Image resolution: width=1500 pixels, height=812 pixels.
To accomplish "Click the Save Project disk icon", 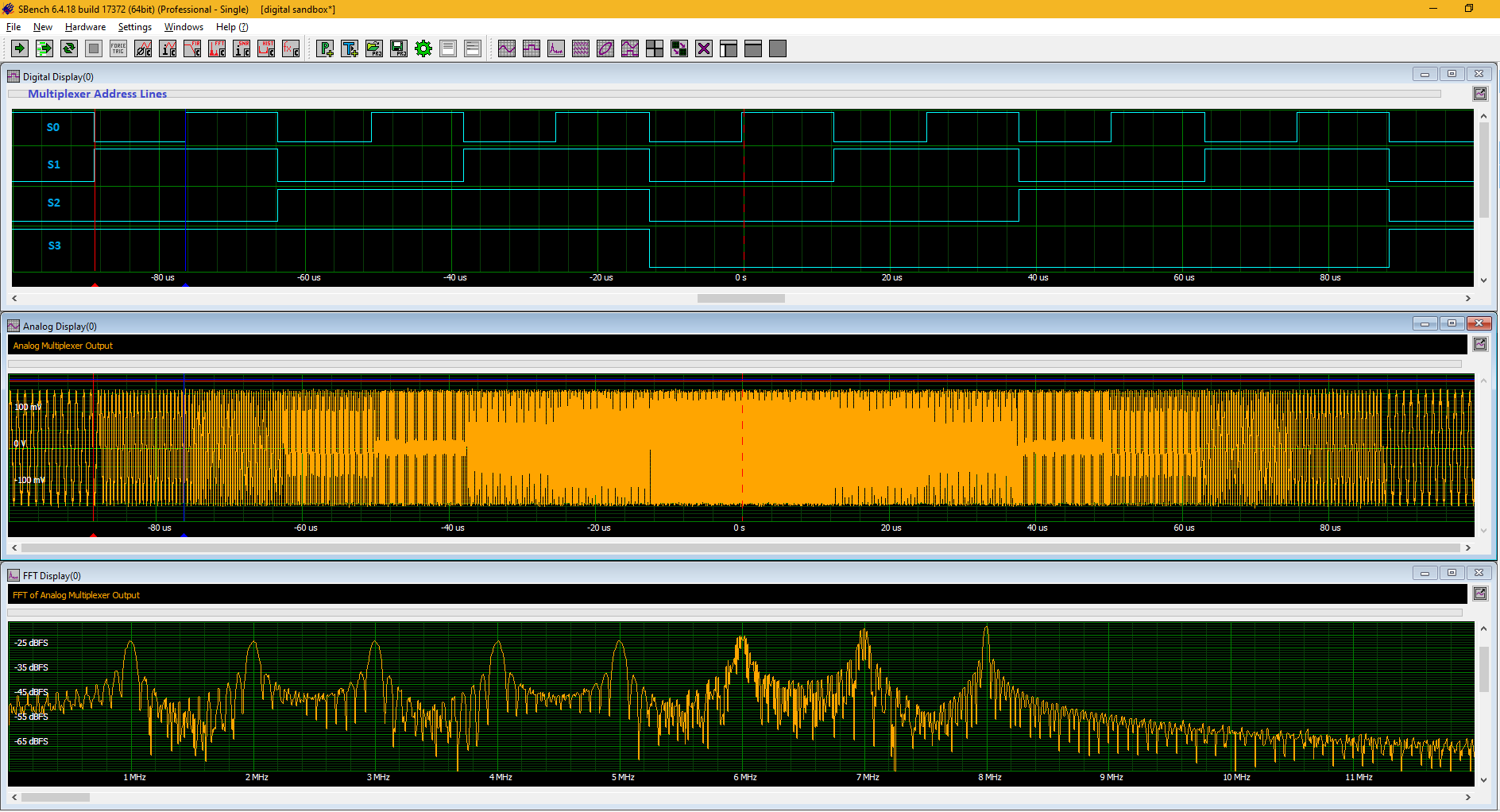I will tap(399, 48).
